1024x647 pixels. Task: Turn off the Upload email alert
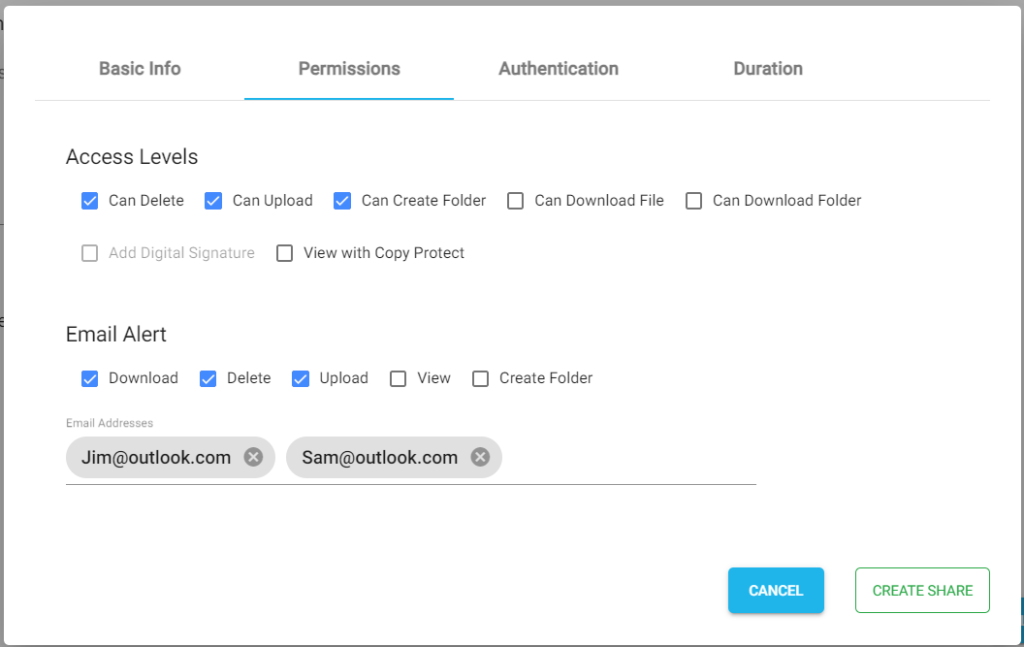301,378
